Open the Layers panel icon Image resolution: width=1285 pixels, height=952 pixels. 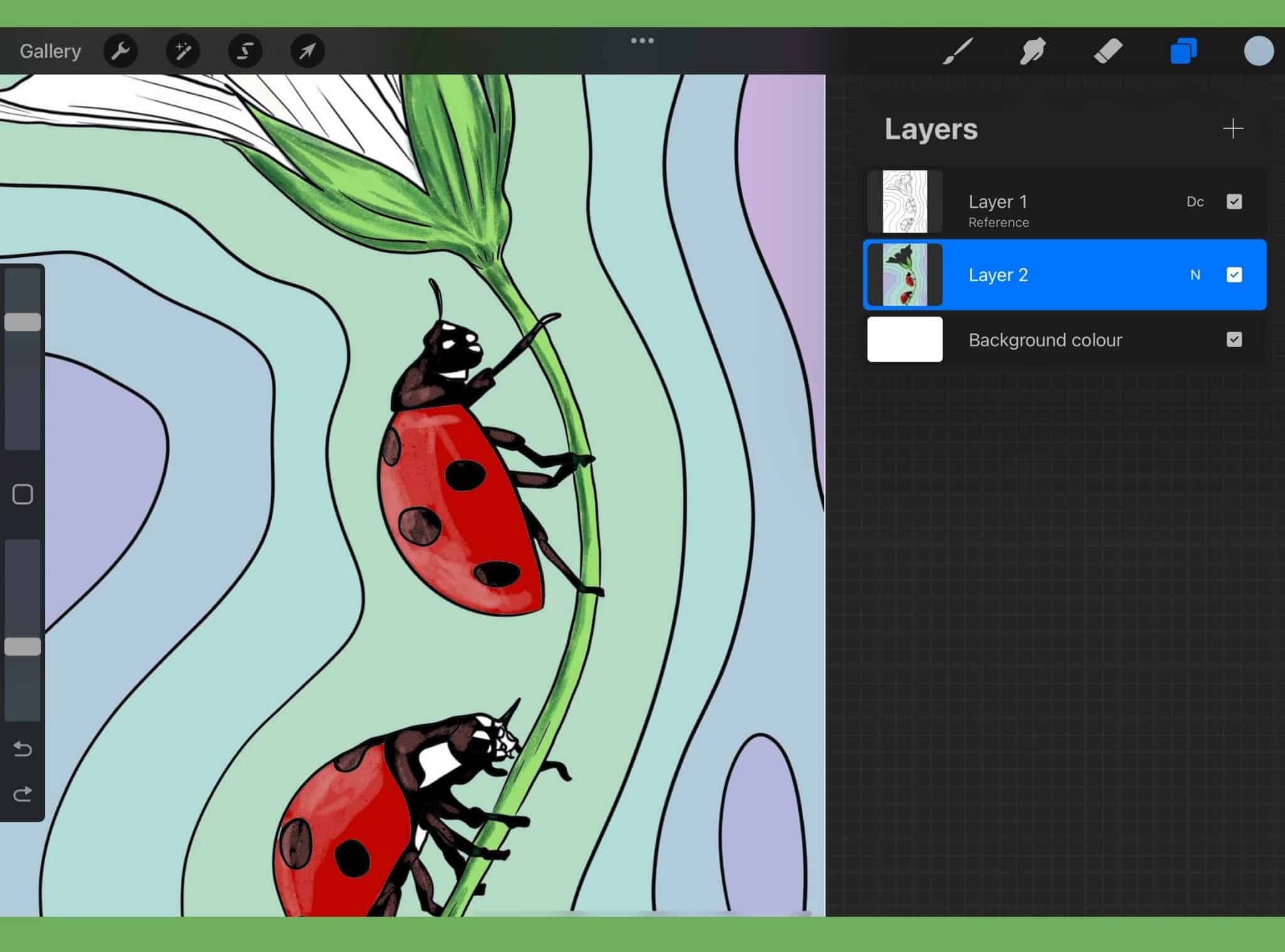click(1185, 51)
